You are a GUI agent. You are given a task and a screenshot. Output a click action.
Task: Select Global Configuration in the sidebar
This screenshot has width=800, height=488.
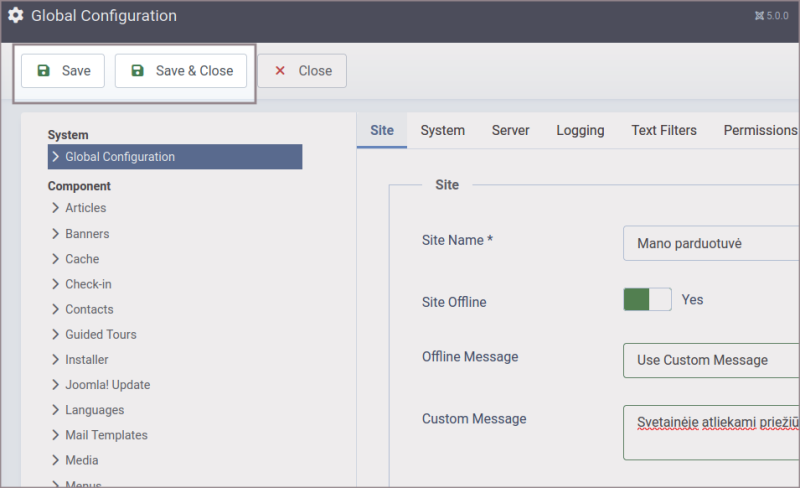coord(175,157)
